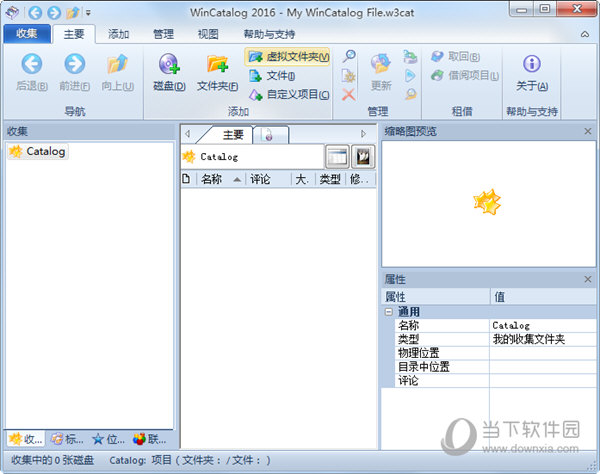Switch to the 添加 ribbon tab
The width and height of the screenshot is (600, 474).
(118, 34)
